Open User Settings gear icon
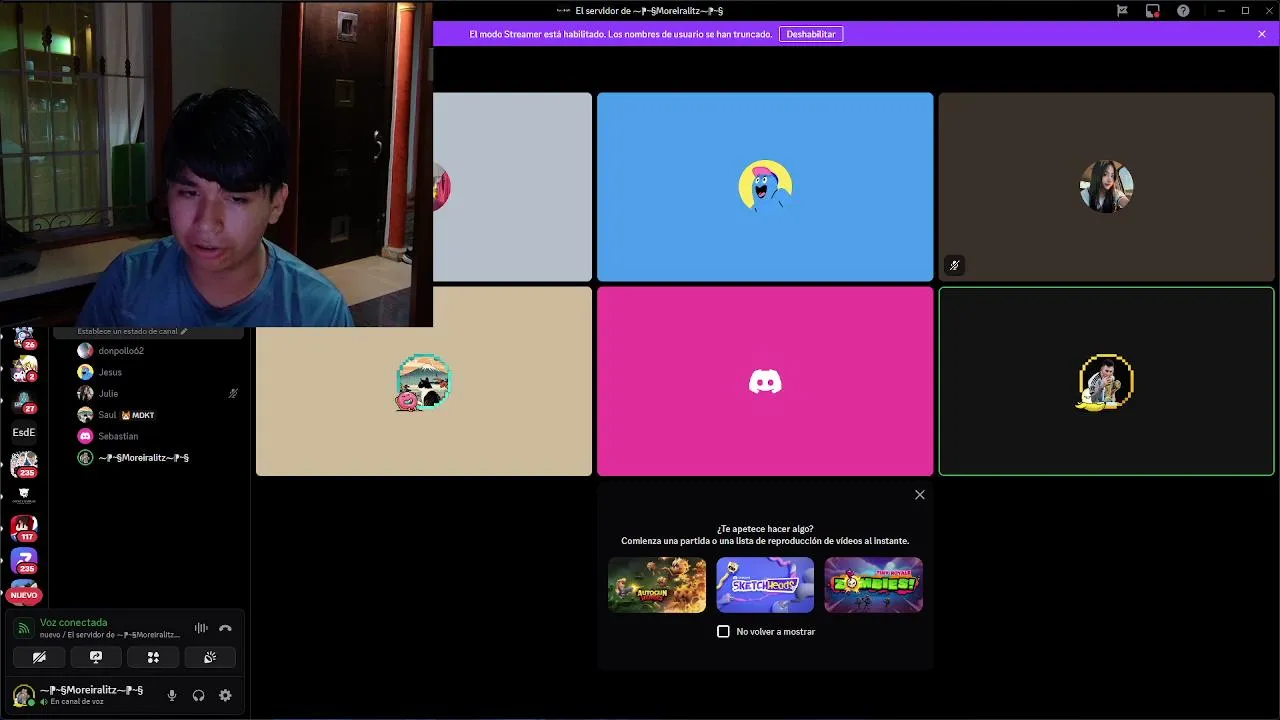 coord(225,695)
